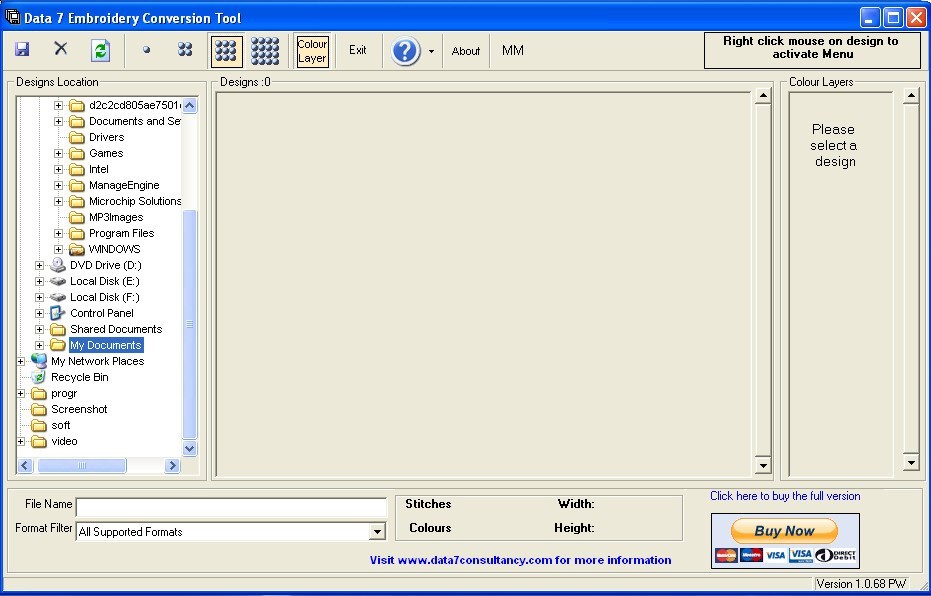Expand the Games folder node

tap(58, 153)
